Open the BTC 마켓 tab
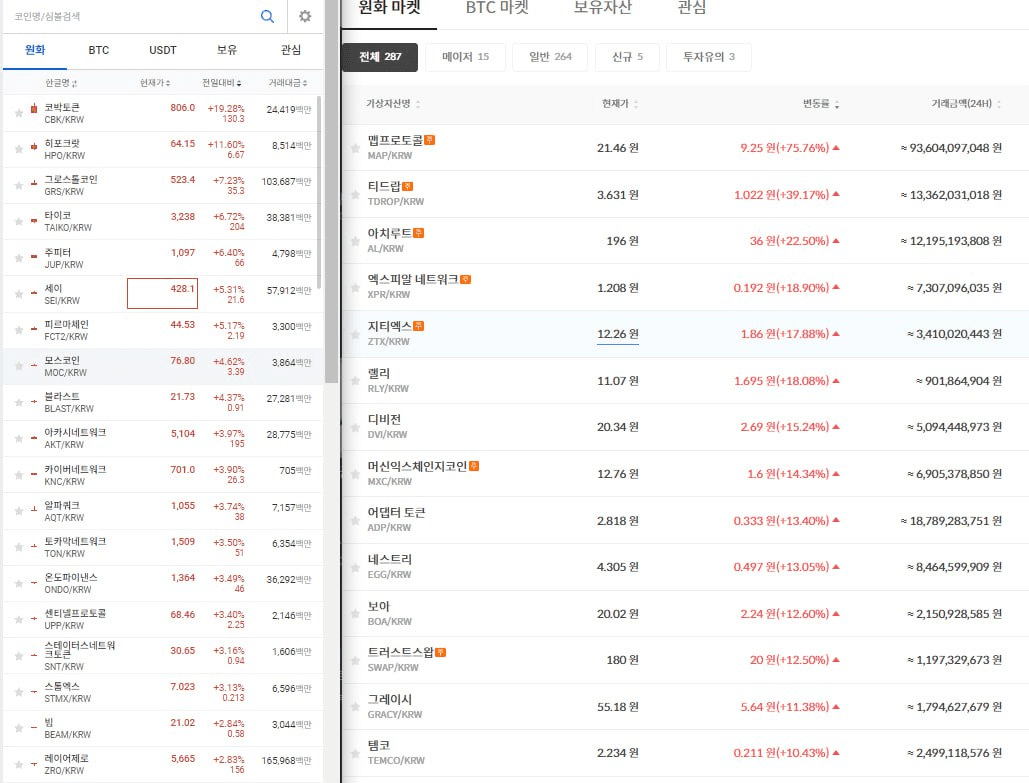Image resolution: width=1029 pixels, height=783 pixels. 497,8
